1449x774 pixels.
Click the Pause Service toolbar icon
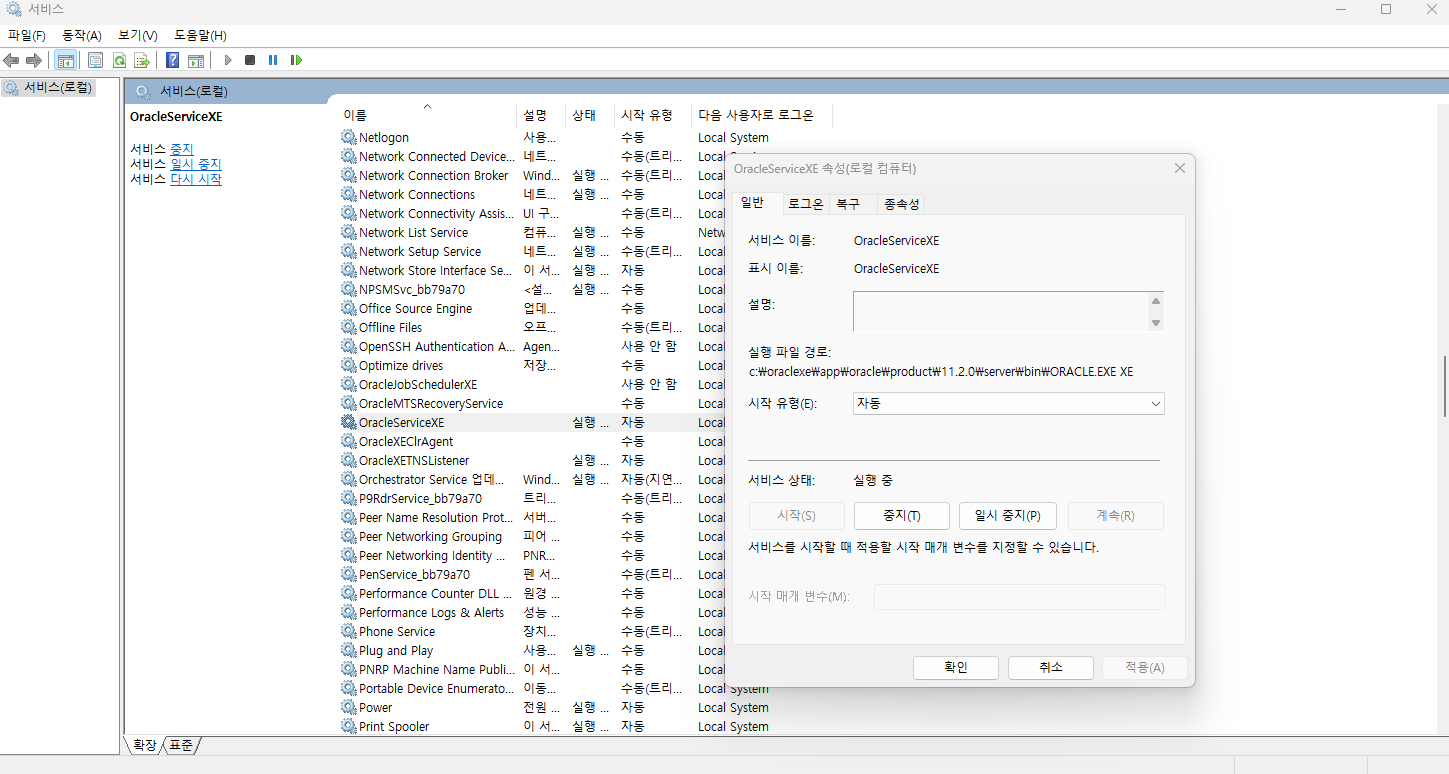tap(273, 60)
